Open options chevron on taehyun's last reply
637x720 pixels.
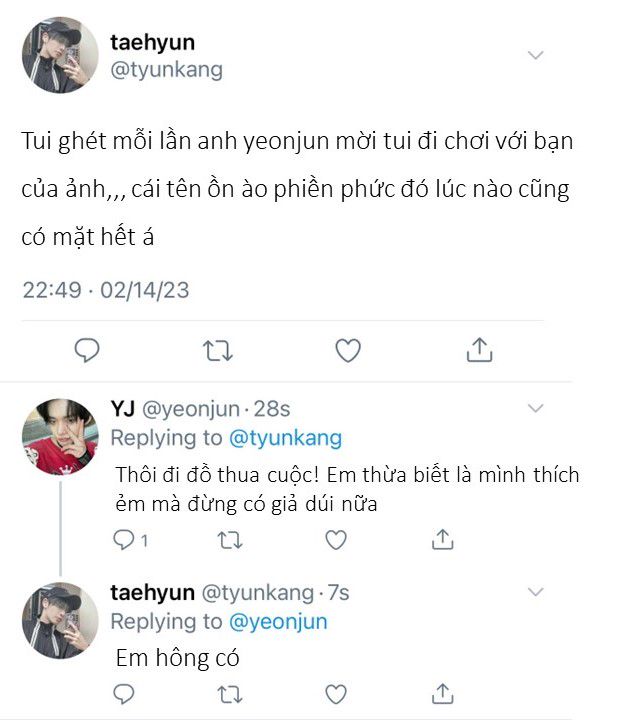[x=536, y=592]
